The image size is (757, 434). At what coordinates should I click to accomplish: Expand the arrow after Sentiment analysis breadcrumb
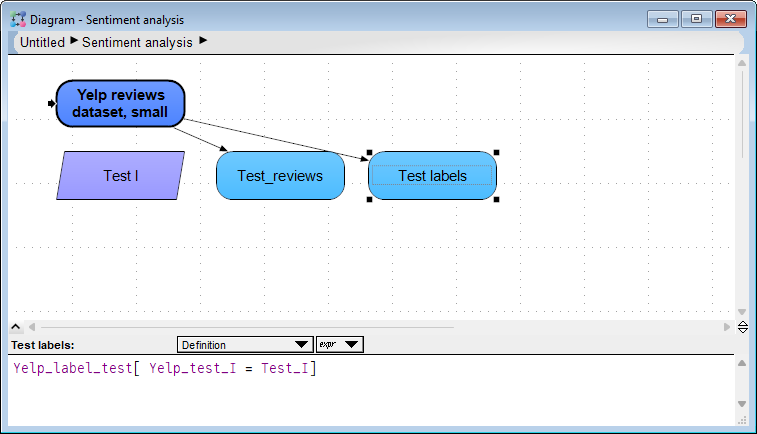[203, 41]
